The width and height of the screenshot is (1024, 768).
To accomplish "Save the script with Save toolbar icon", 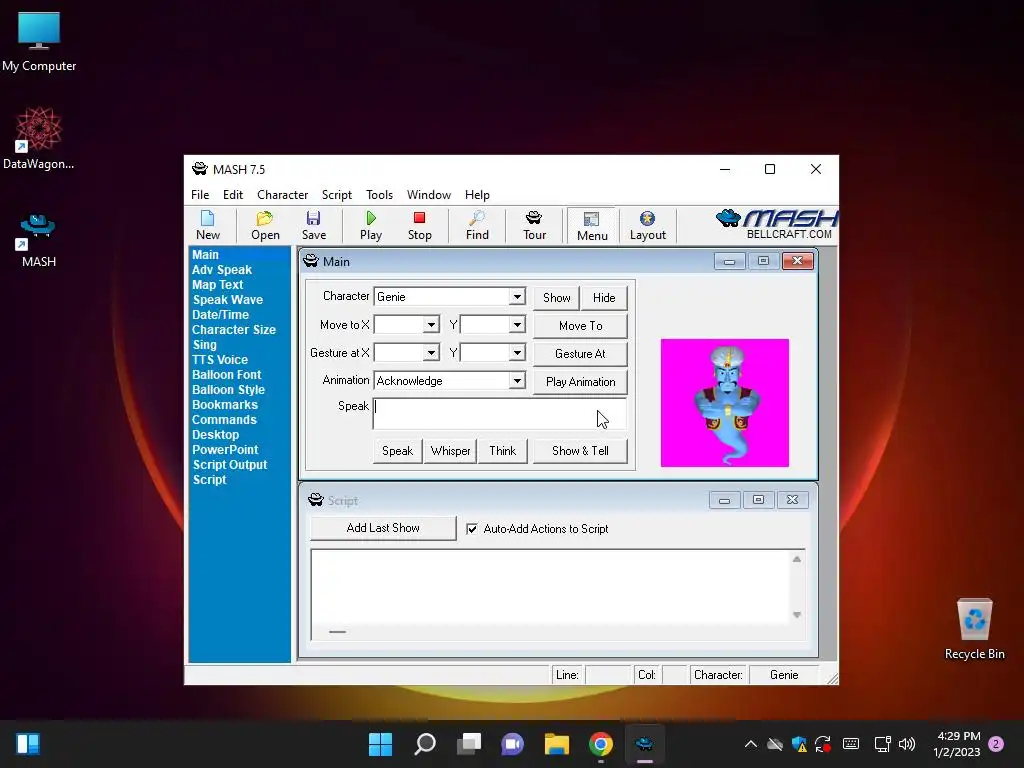I will click(313, 226).
